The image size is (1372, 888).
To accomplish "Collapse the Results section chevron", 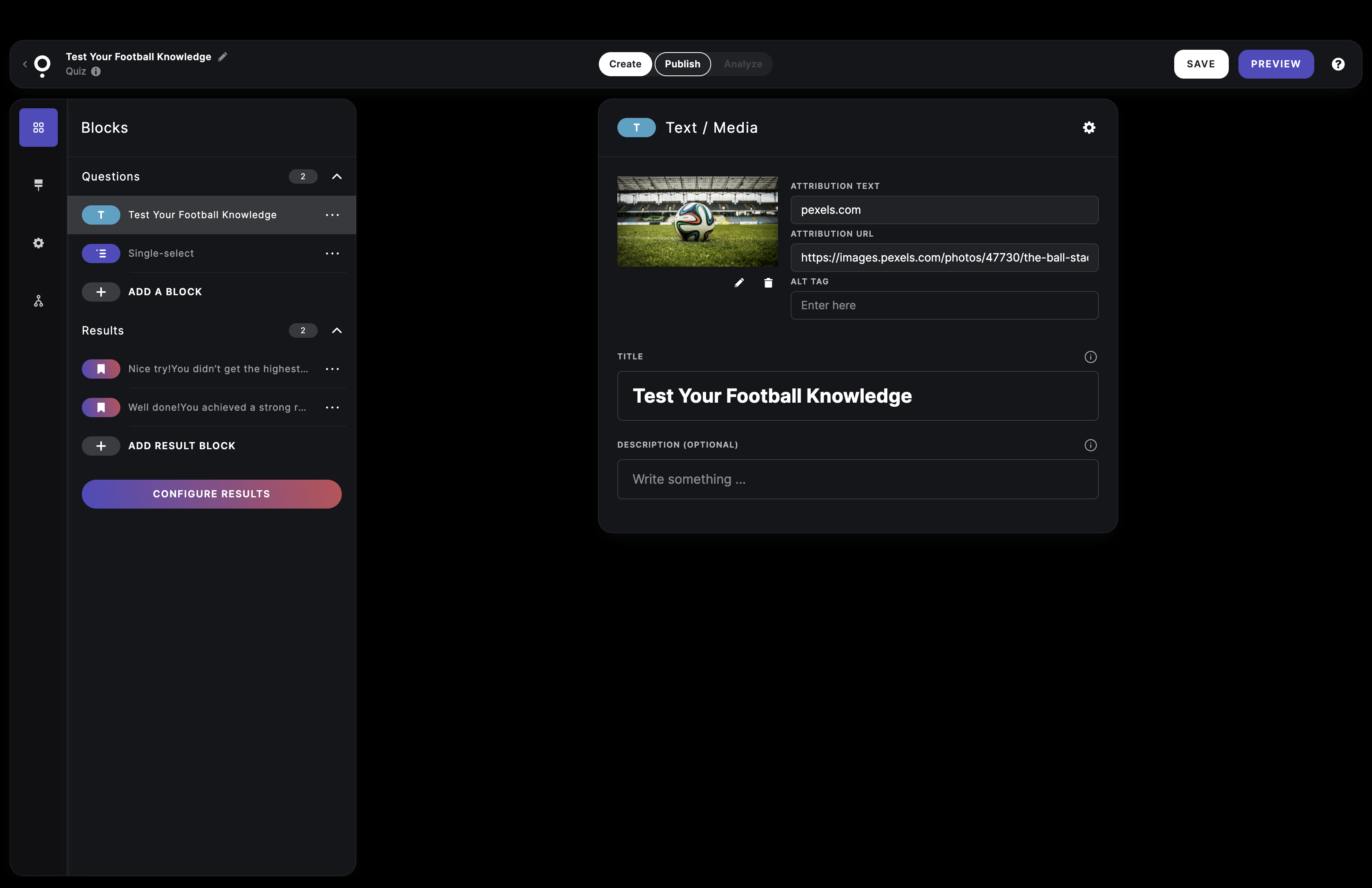I will 337,330.
